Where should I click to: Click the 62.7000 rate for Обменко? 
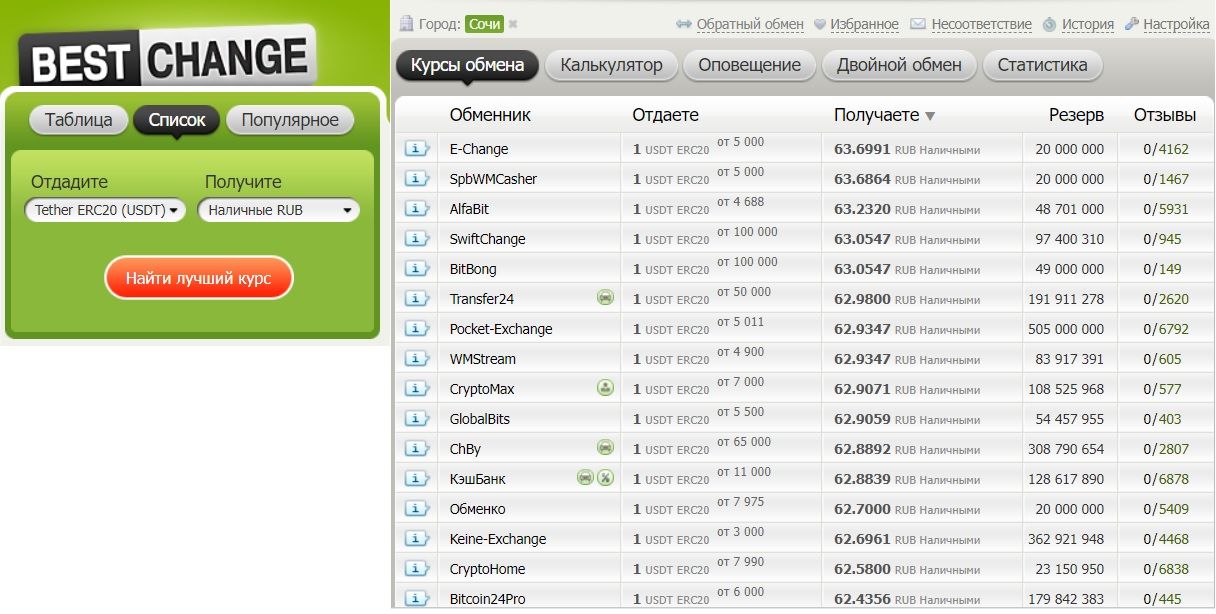point(862,509)
